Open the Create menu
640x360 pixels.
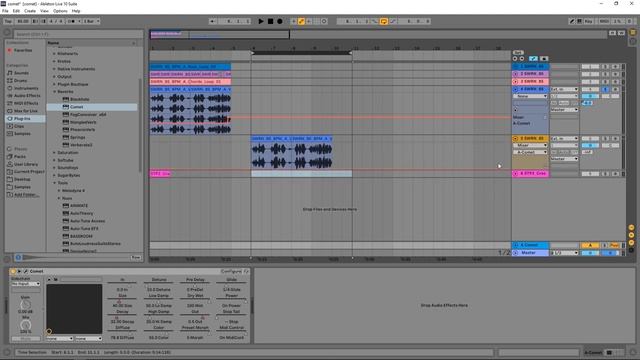click(x=30, y=11)
